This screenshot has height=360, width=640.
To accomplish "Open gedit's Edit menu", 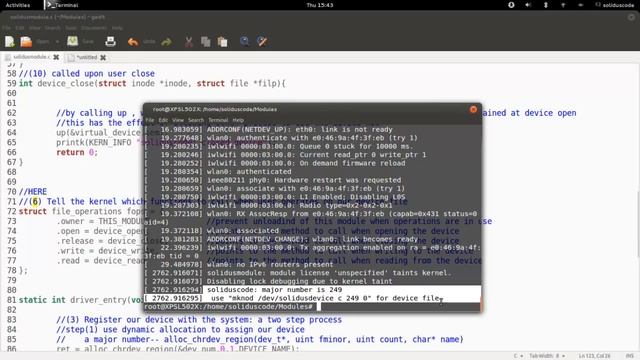I will click(x=20, y=28).
